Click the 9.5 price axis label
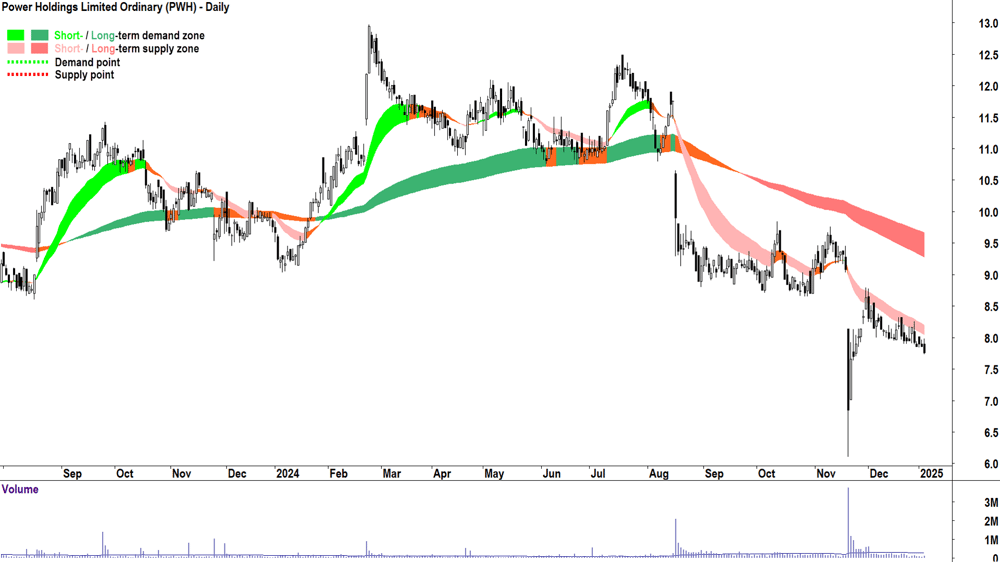Screen dimensions: 1000x562 pyautogui.click(x=990, y=244)
